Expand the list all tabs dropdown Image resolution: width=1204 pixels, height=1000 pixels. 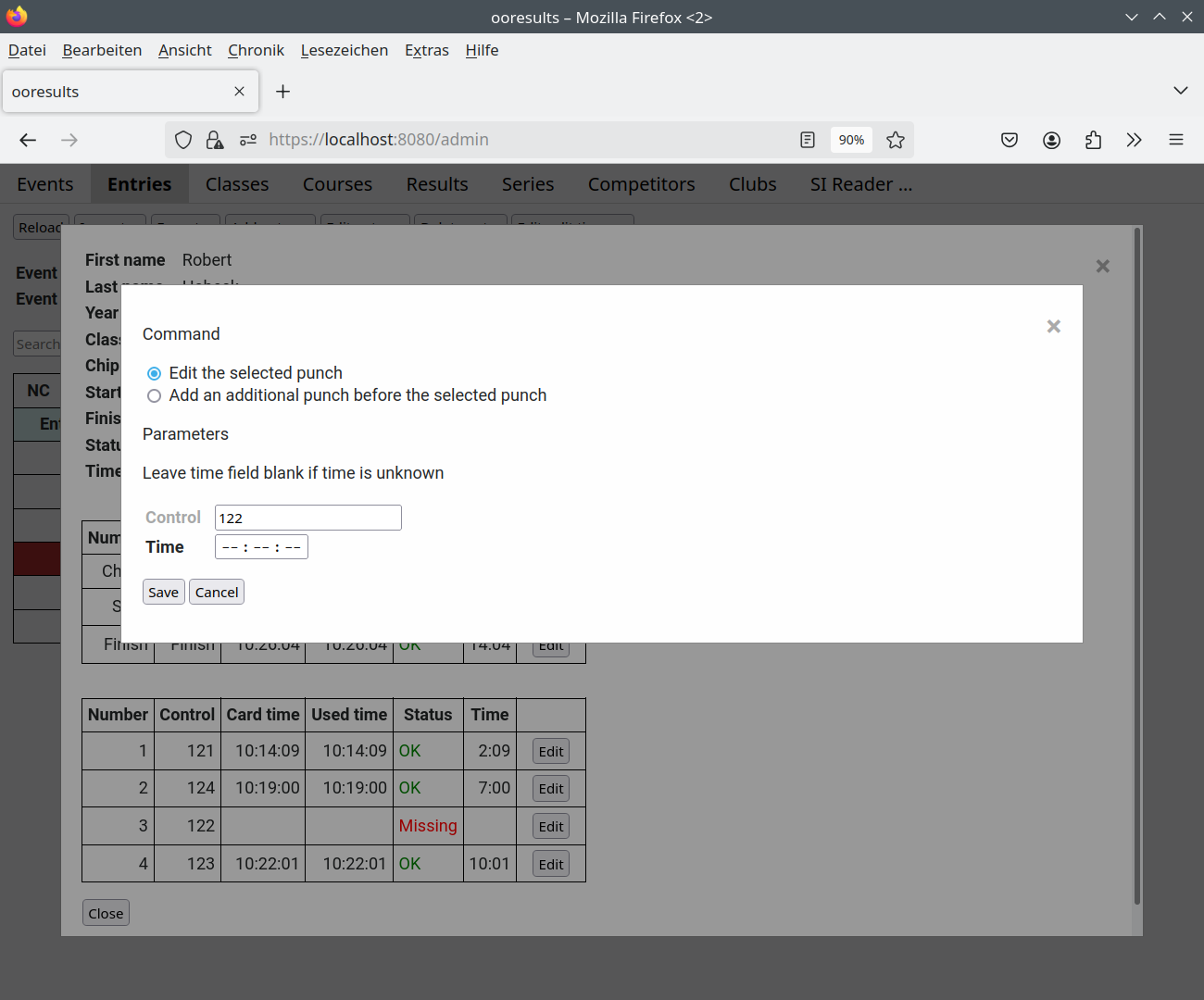(1180, 91)
